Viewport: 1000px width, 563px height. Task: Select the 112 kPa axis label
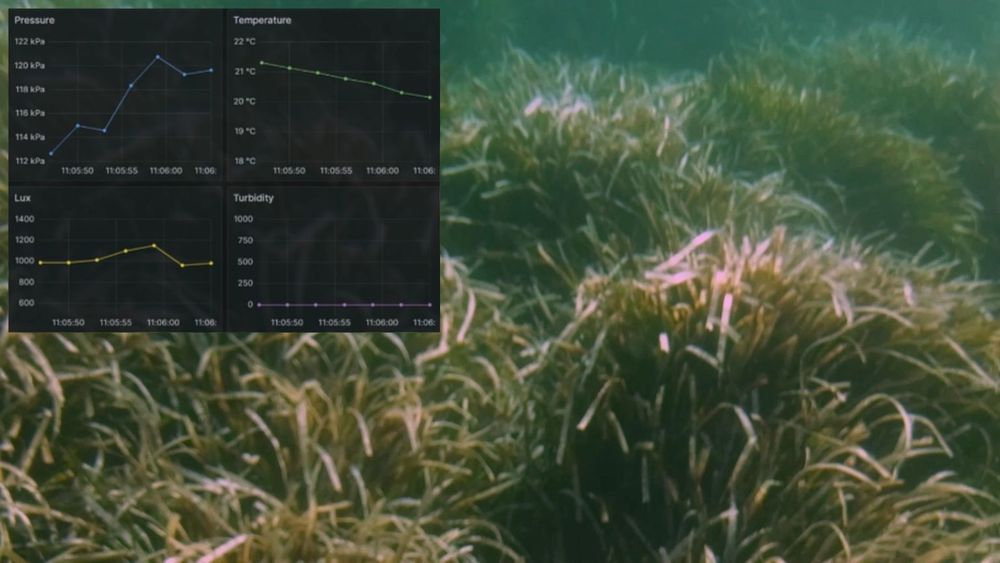click(29, 161)
